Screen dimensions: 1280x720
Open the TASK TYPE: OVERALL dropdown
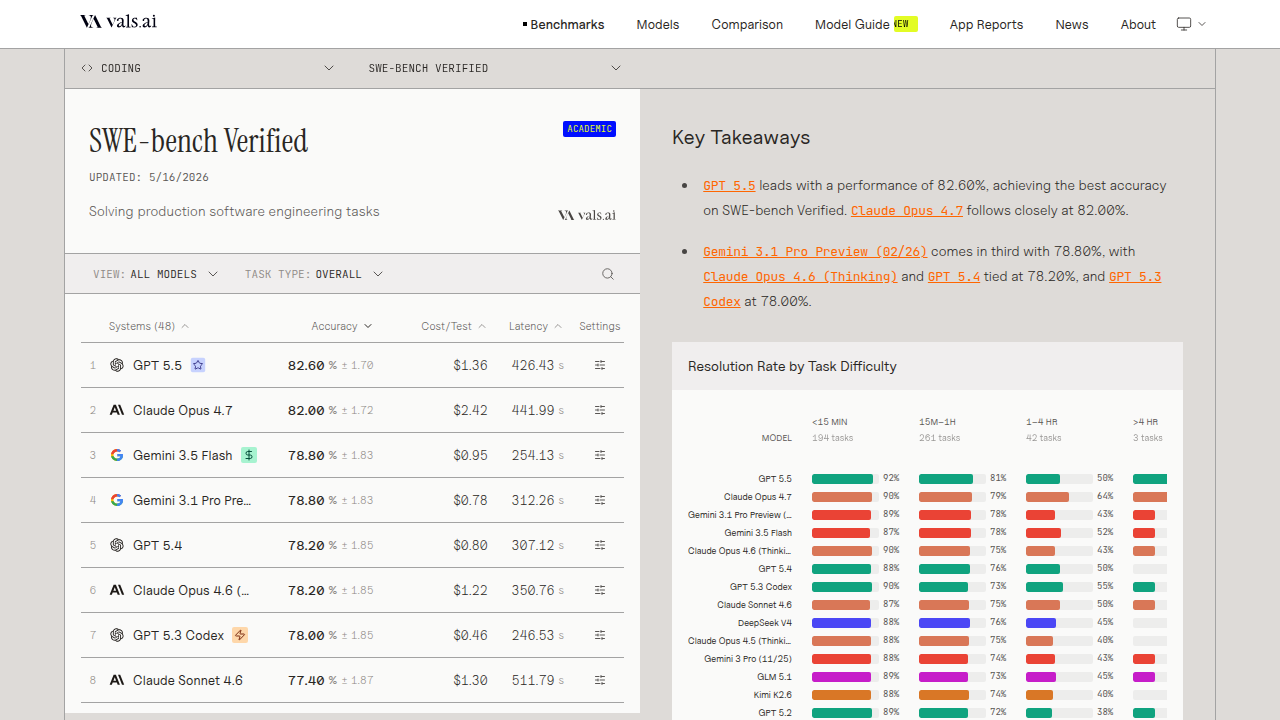tap(314, 274)
